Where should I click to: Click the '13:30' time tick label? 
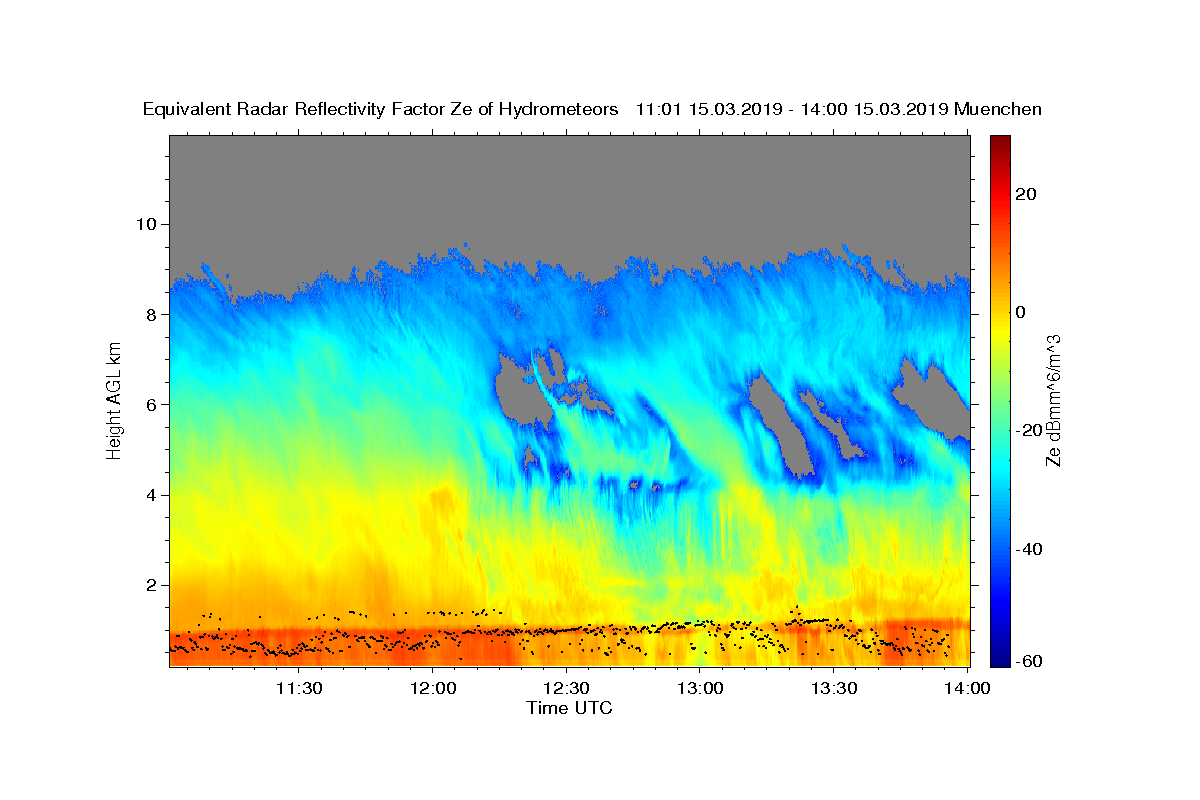835,688
